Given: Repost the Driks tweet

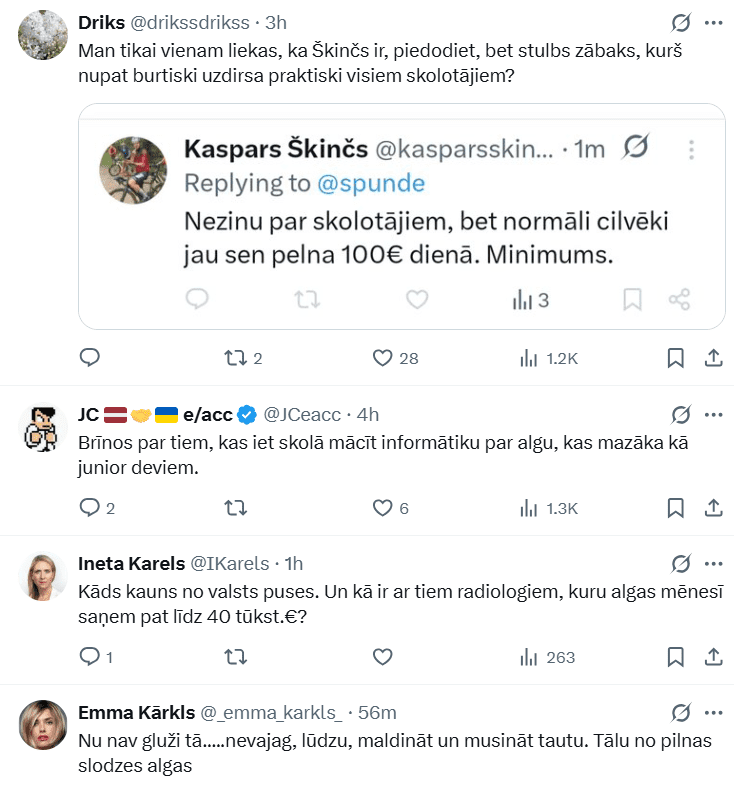Looking at the screenshot, I should (x=235, y=357).
